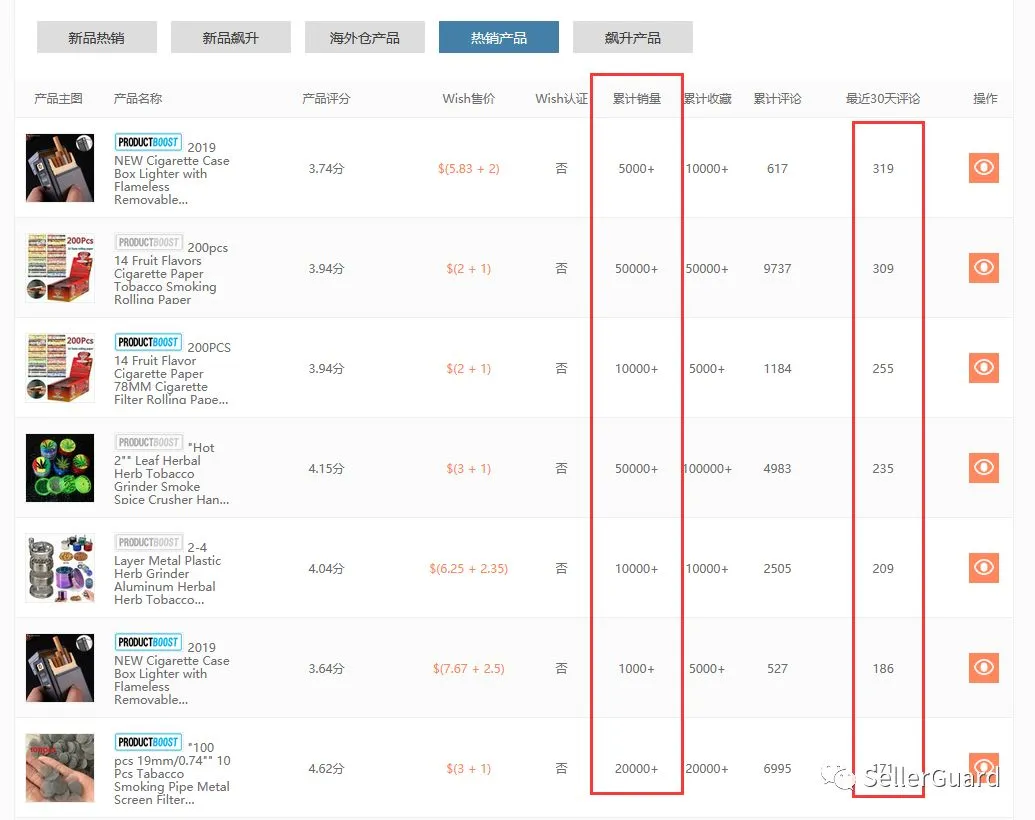This screenshot has height=820, width=1035.
Task: Click metal screen filter product thumbnail
Action: (x=60, y=768)
